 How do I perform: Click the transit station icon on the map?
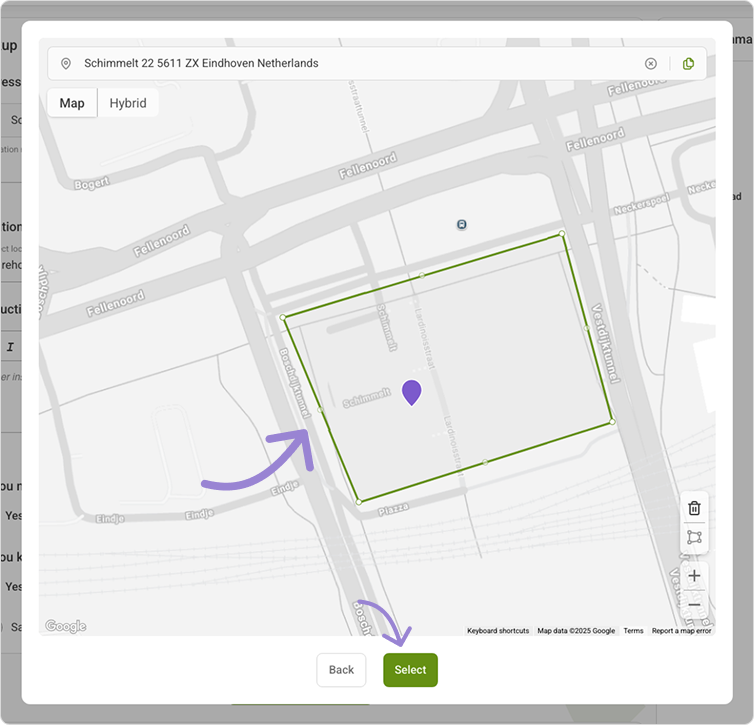(x=462, y=225)
